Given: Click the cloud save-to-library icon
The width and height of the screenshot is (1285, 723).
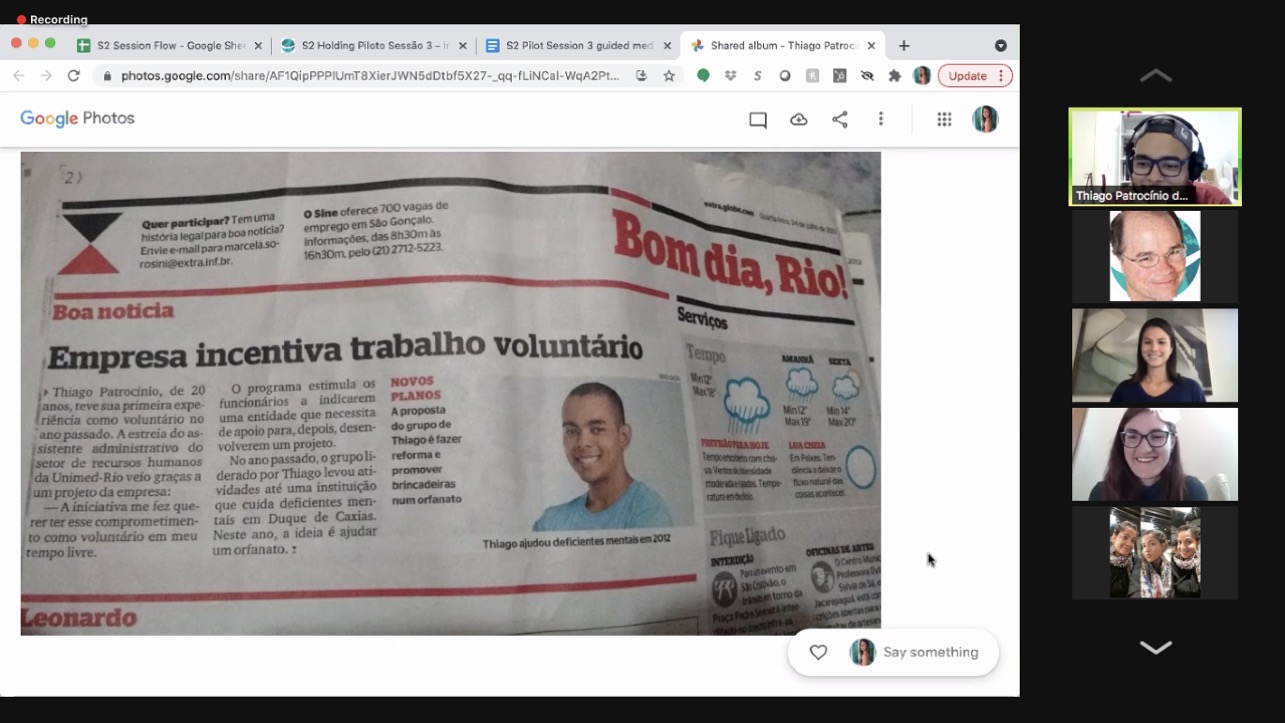Looking at the screenshot, I should tap(799, 120).
